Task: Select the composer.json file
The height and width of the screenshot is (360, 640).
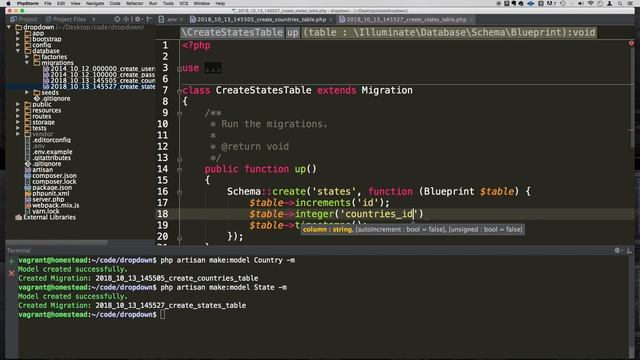Action: (x=50, y=176)
